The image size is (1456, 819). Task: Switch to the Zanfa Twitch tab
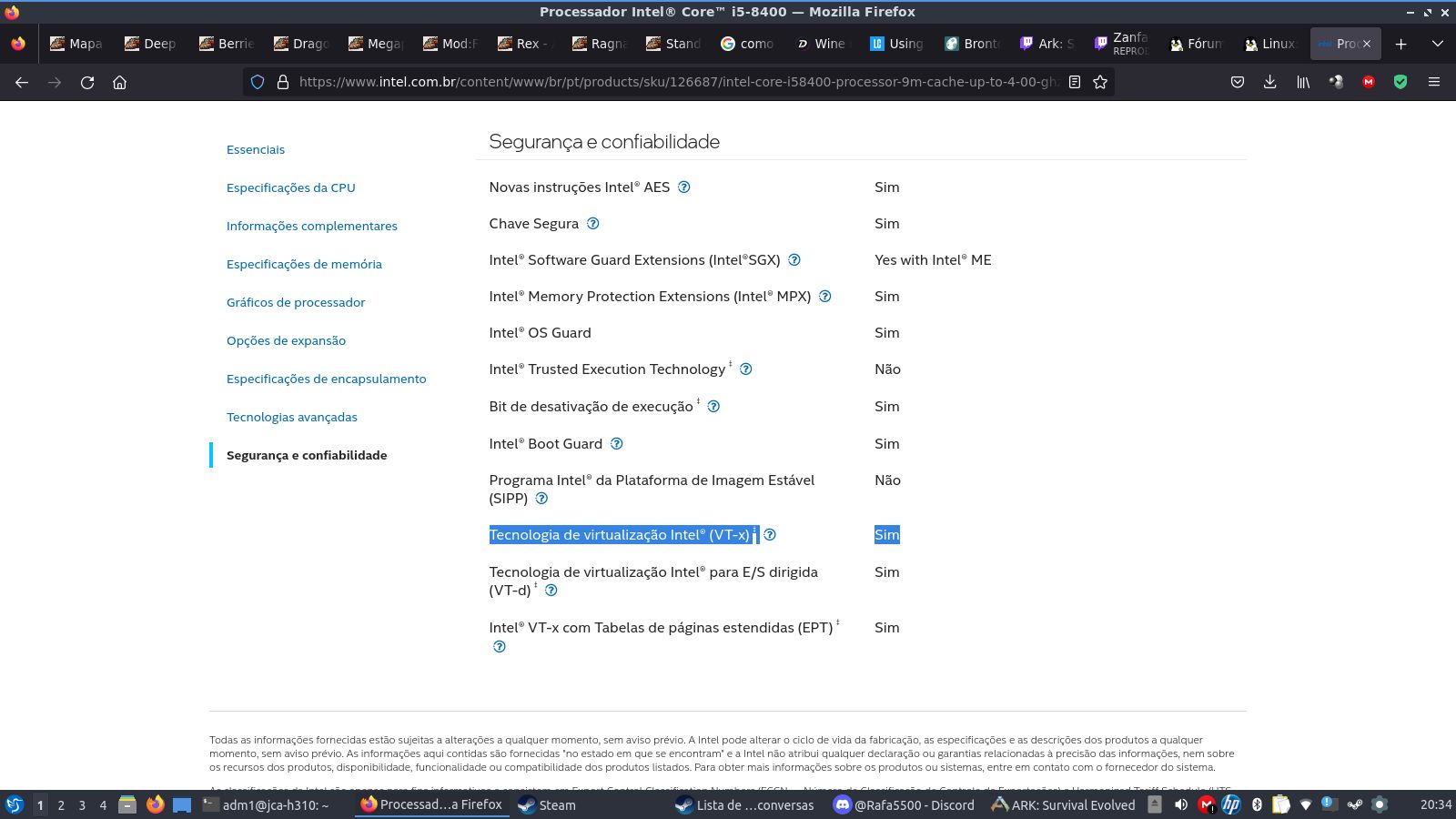[x=1121, y=44]
